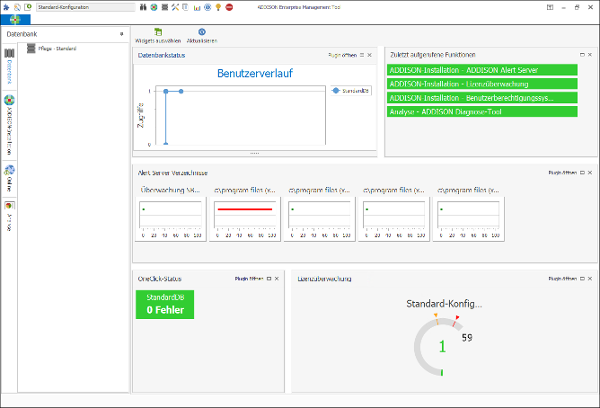The width and height of the screenshot is (600, 408).
Task: Click the magnifier document search icon
Action: tap(17, 7)
